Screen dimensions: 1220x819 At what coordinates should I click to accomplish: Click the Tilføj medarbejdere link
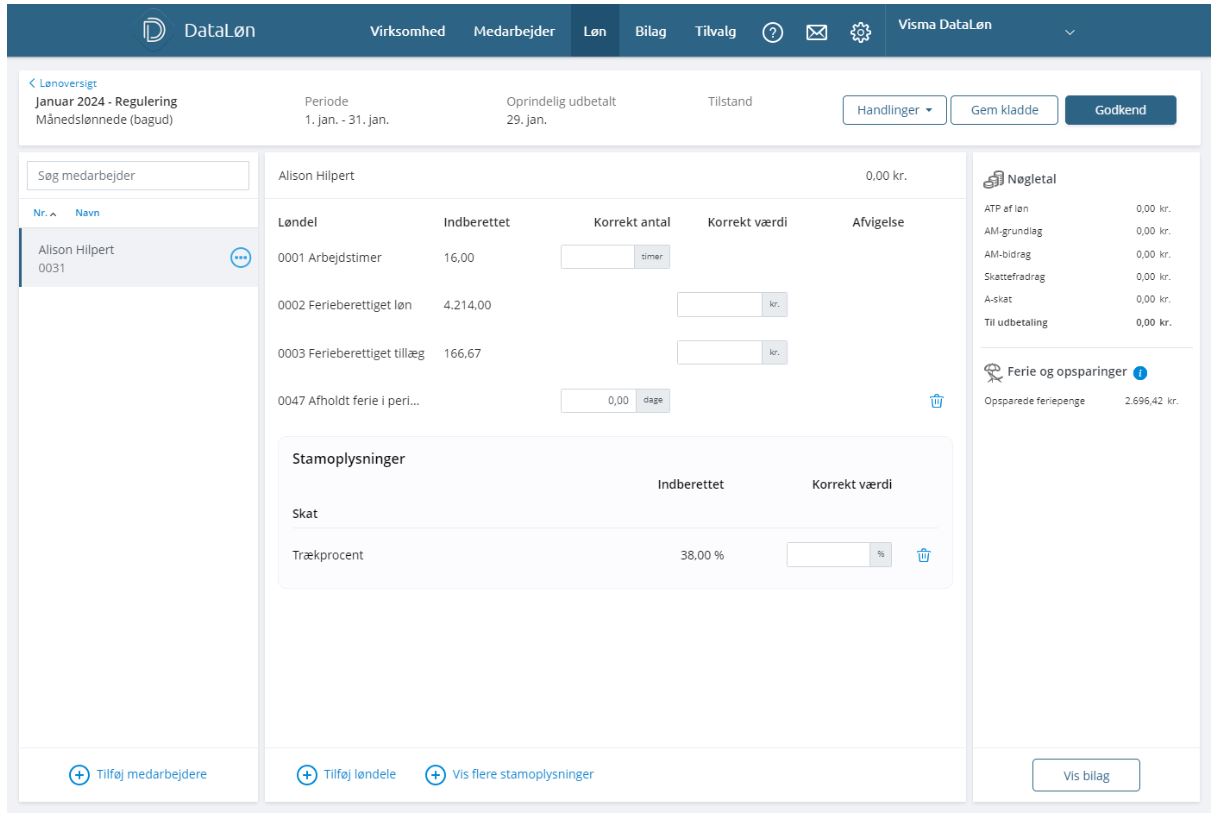tap(151, 774)
